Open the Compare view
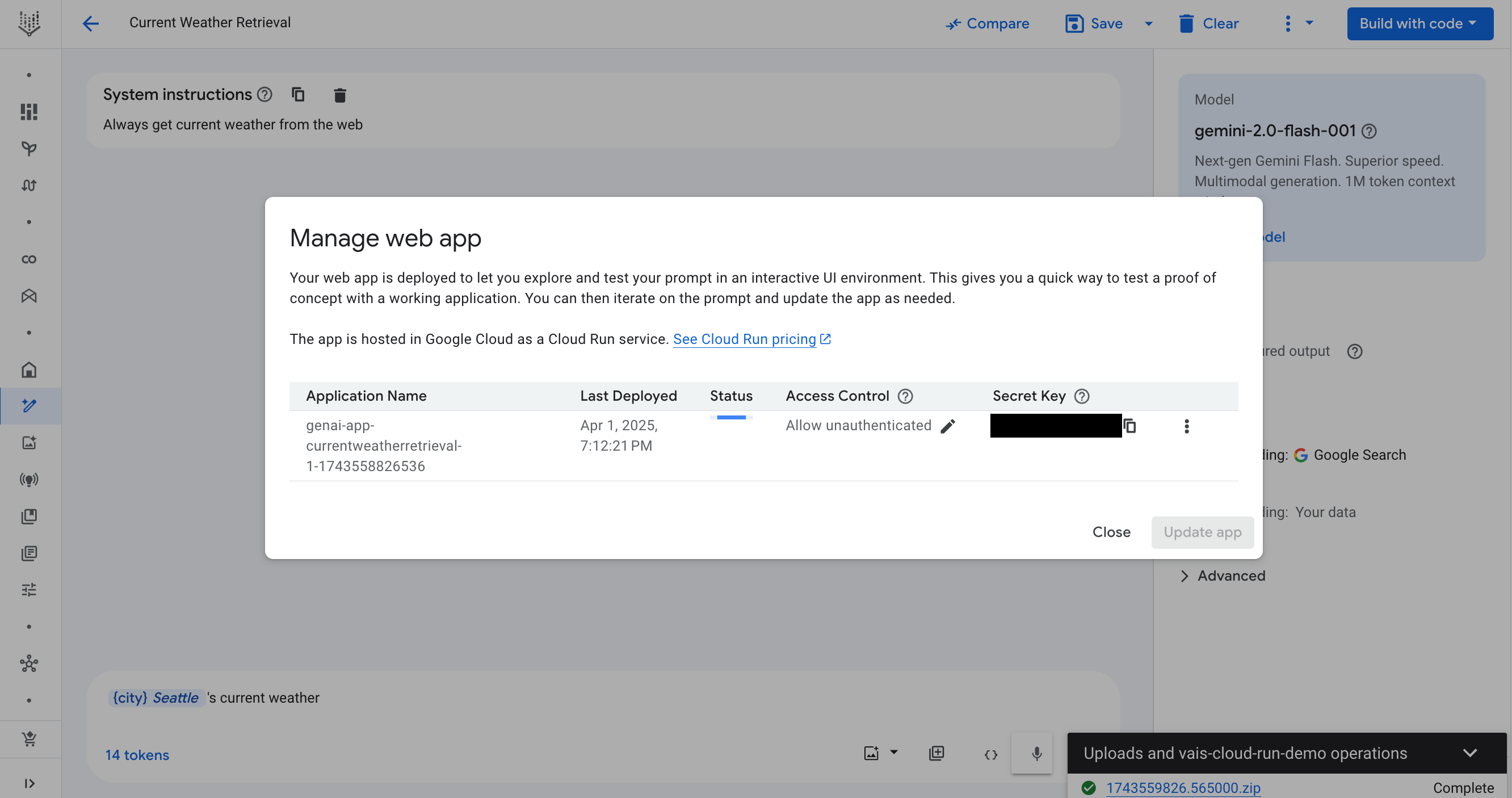The height and width of the screenshot is (798, 1512). point(986,23)
